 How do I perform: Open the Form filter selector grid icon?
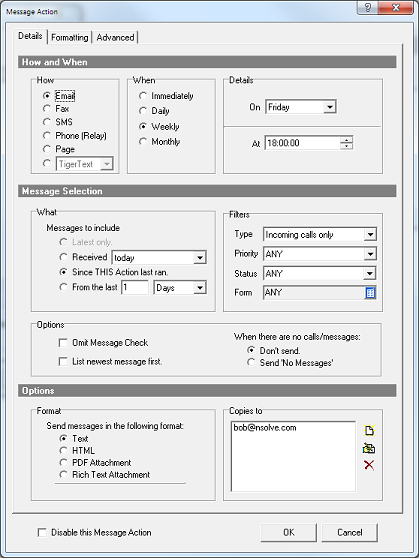point(370,293)
